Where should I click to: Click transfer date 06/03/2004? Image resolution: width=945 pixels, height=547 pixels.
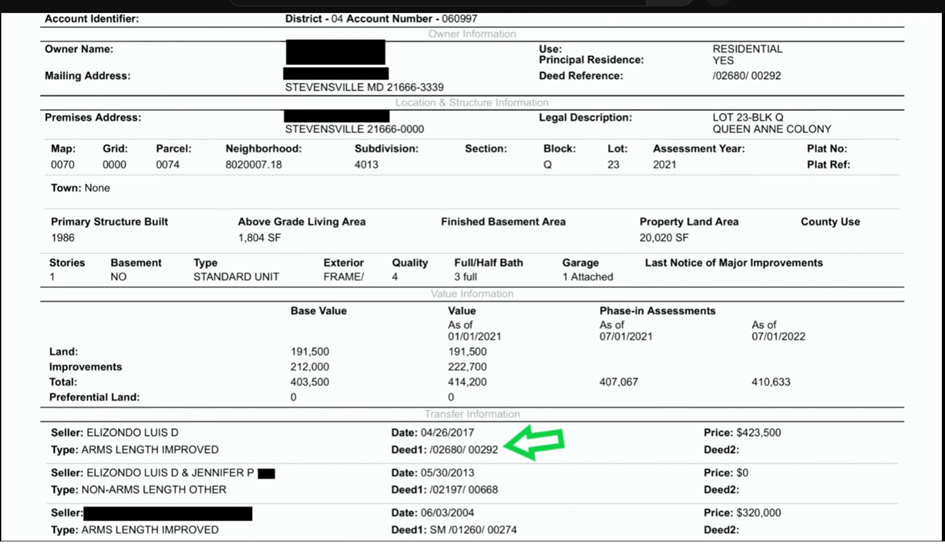(x=447, y=513)
